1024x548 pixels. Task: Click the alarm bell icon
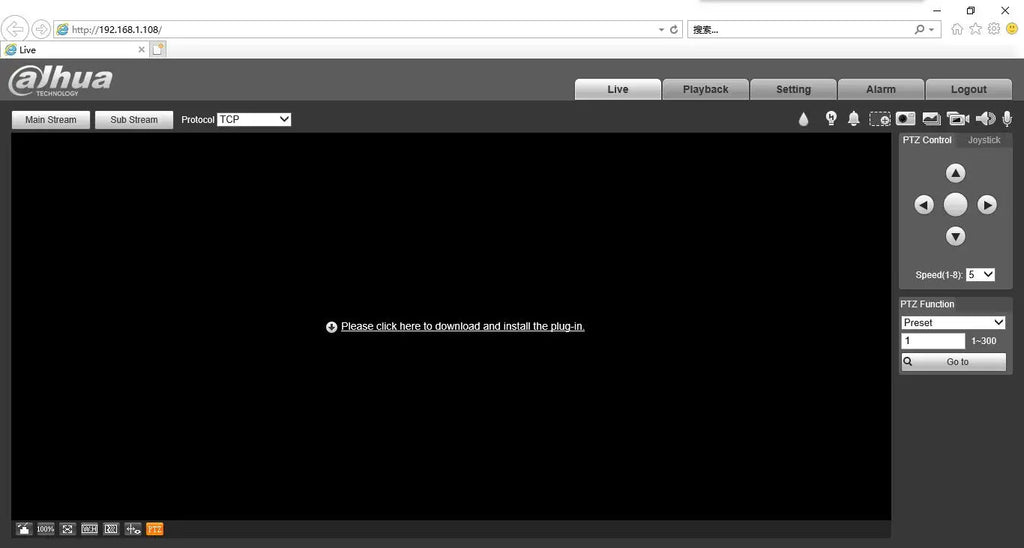(x=853, y=119)
